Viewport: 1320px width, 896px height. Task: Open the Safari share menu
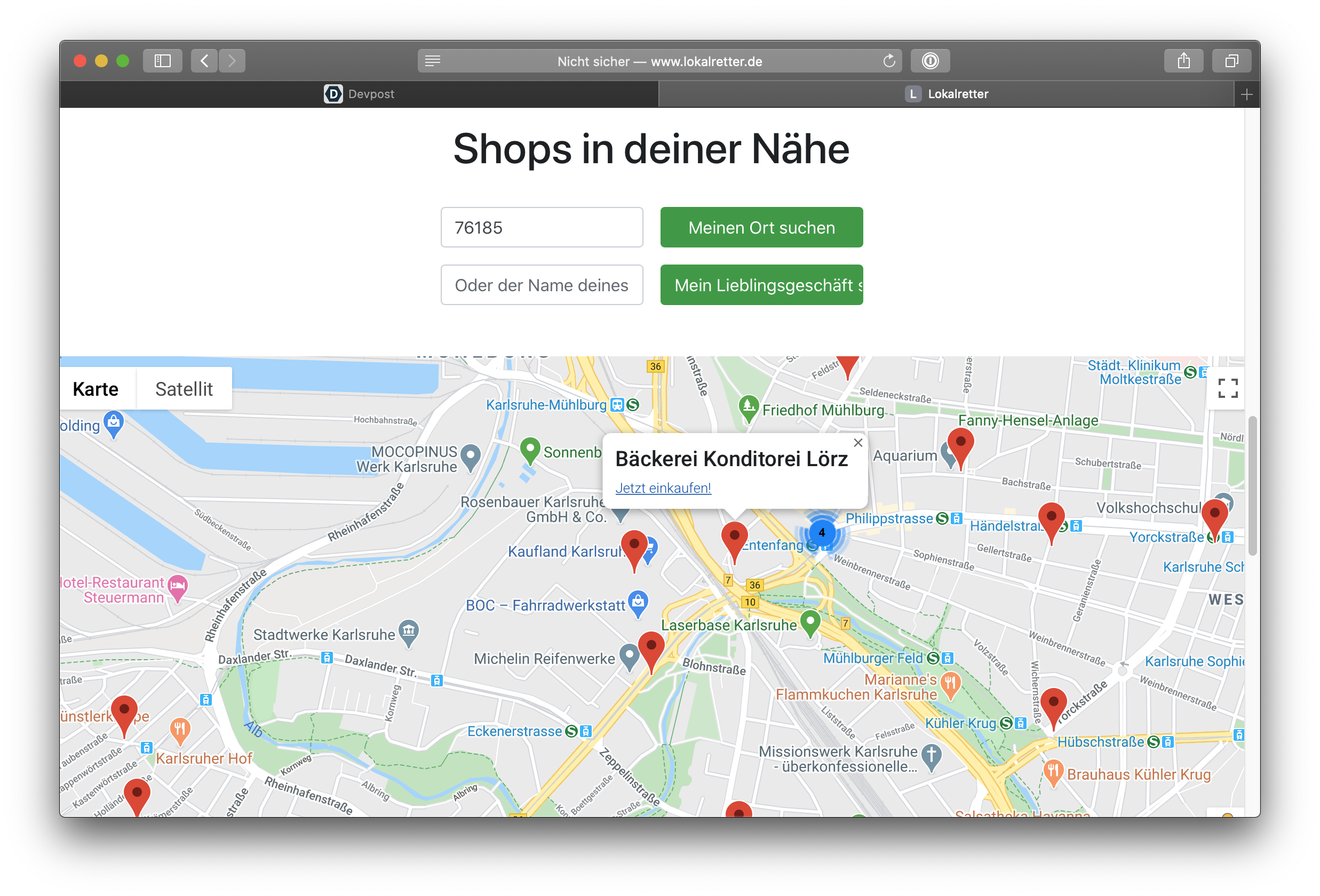pyautogui.click(x=1183, y=61)
